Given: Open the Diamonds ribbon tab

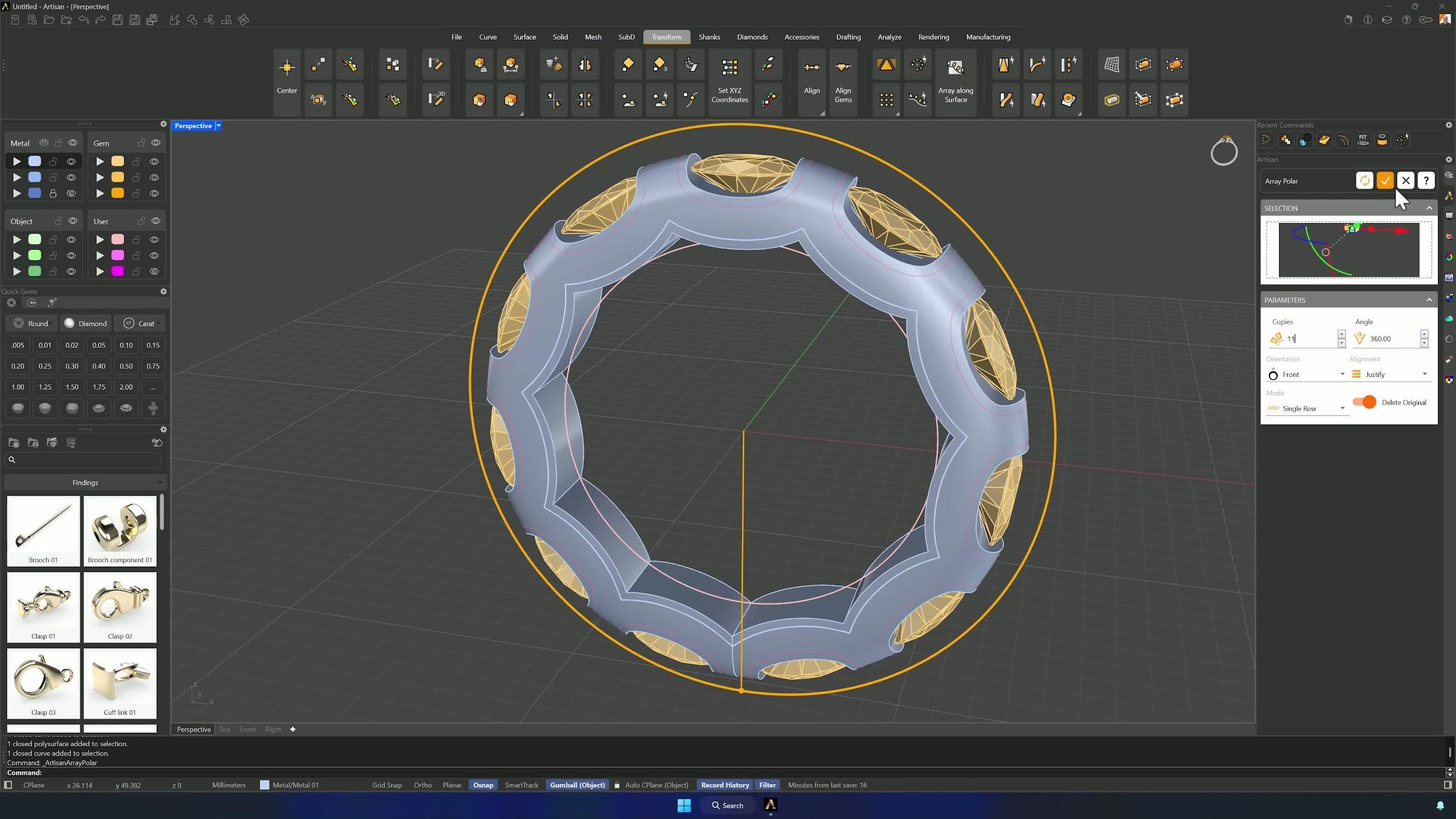Looking at the screenshot, I should [x=752, y=37].
